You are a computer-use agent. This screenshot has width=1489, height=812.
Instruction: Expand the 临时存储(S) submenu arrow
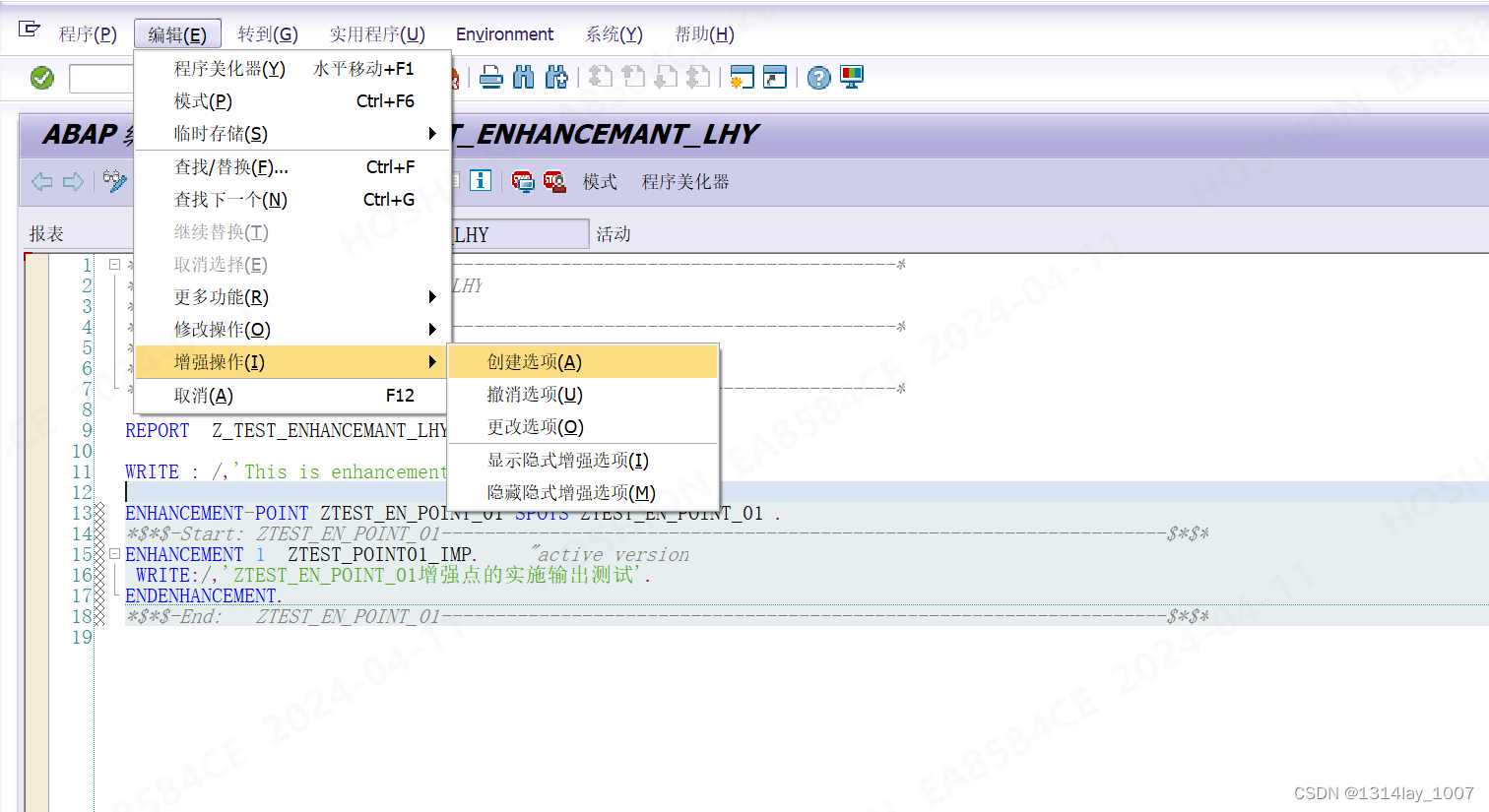pyautogui.click(x=432, y=133)
